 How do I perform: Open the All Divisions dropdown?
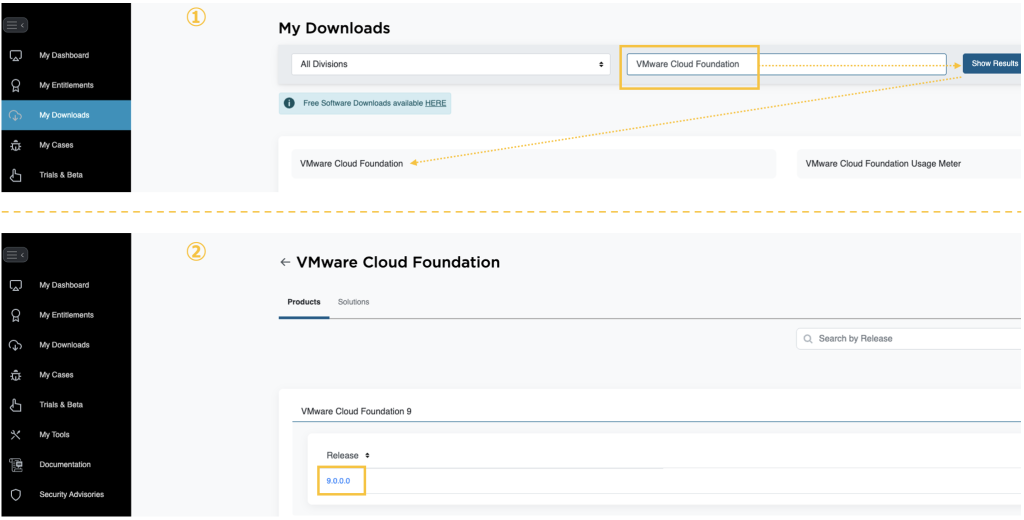(451, 65)
